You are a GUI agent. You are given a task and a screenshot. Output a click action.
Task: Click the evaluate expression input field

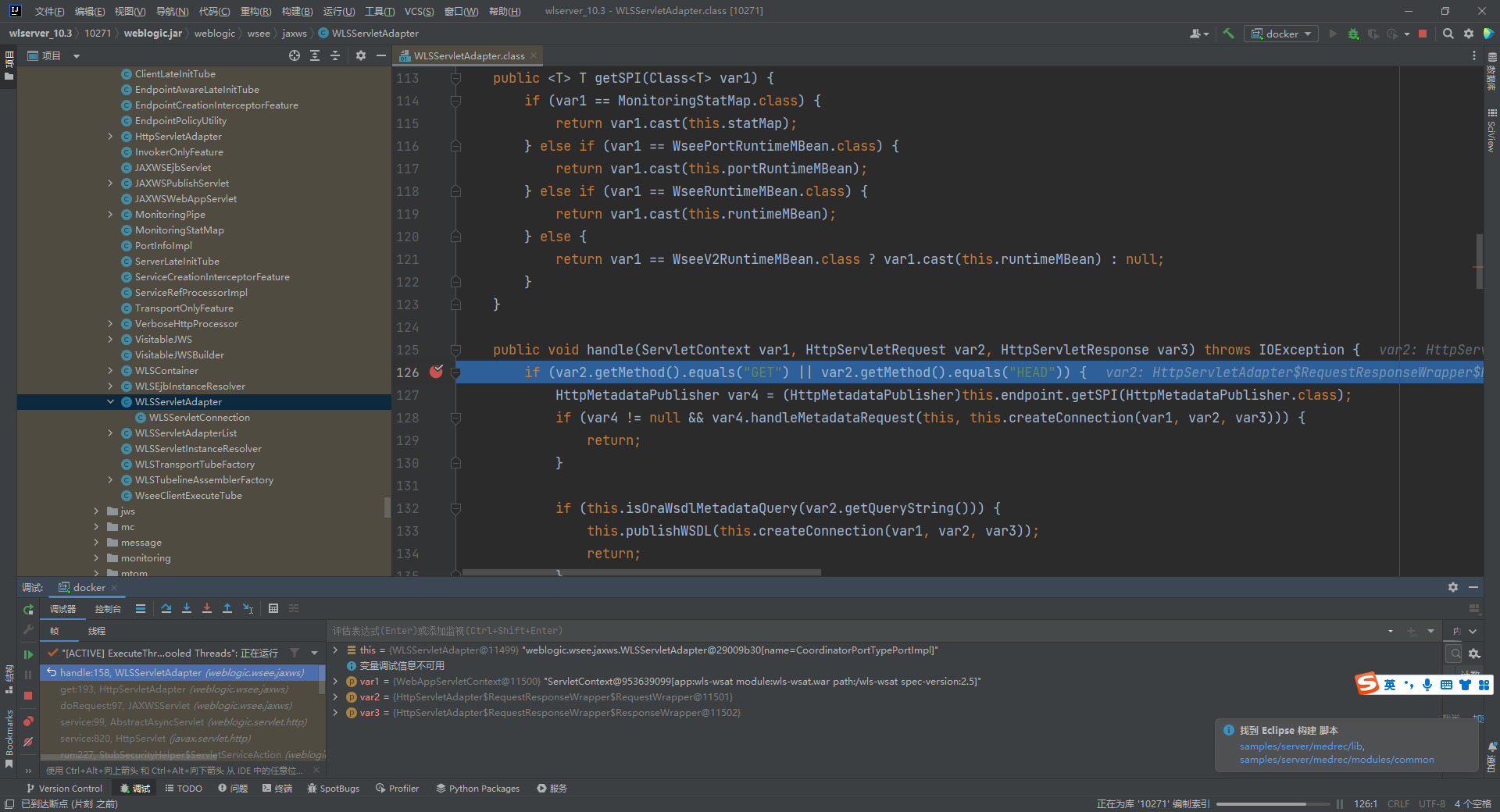[x=856, y=631]
